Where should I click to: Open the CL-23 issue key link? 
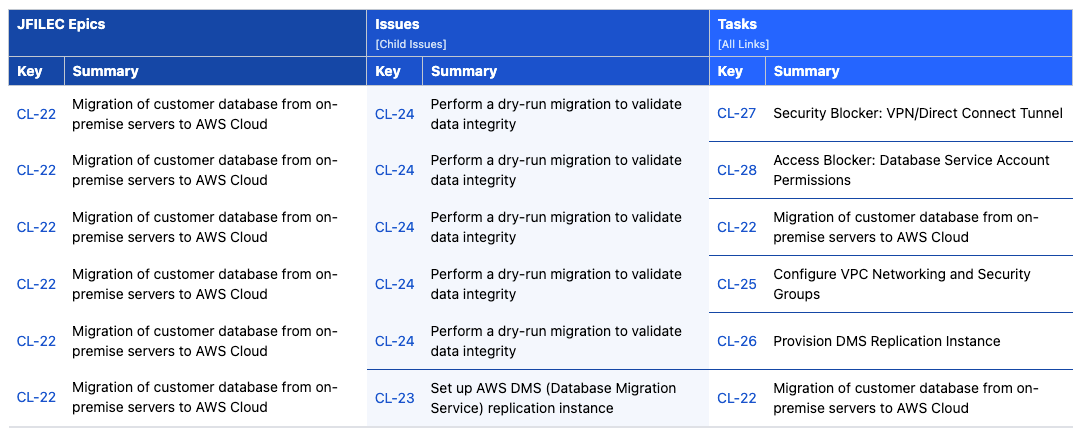click(394, 398)
